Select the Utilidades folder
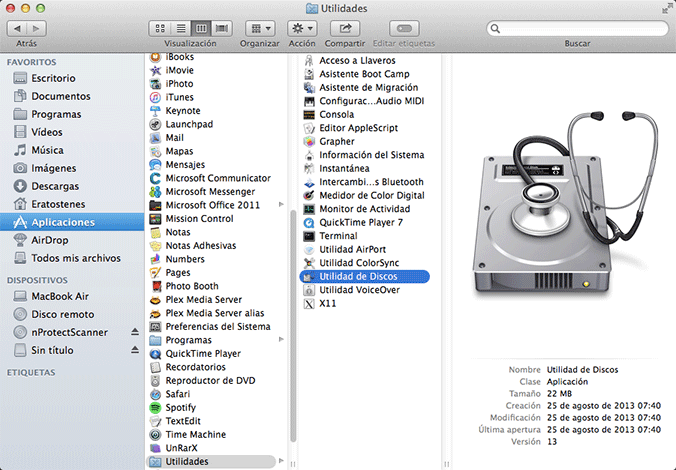This screenshot has height=470, width=676. [x=211, y=461]
